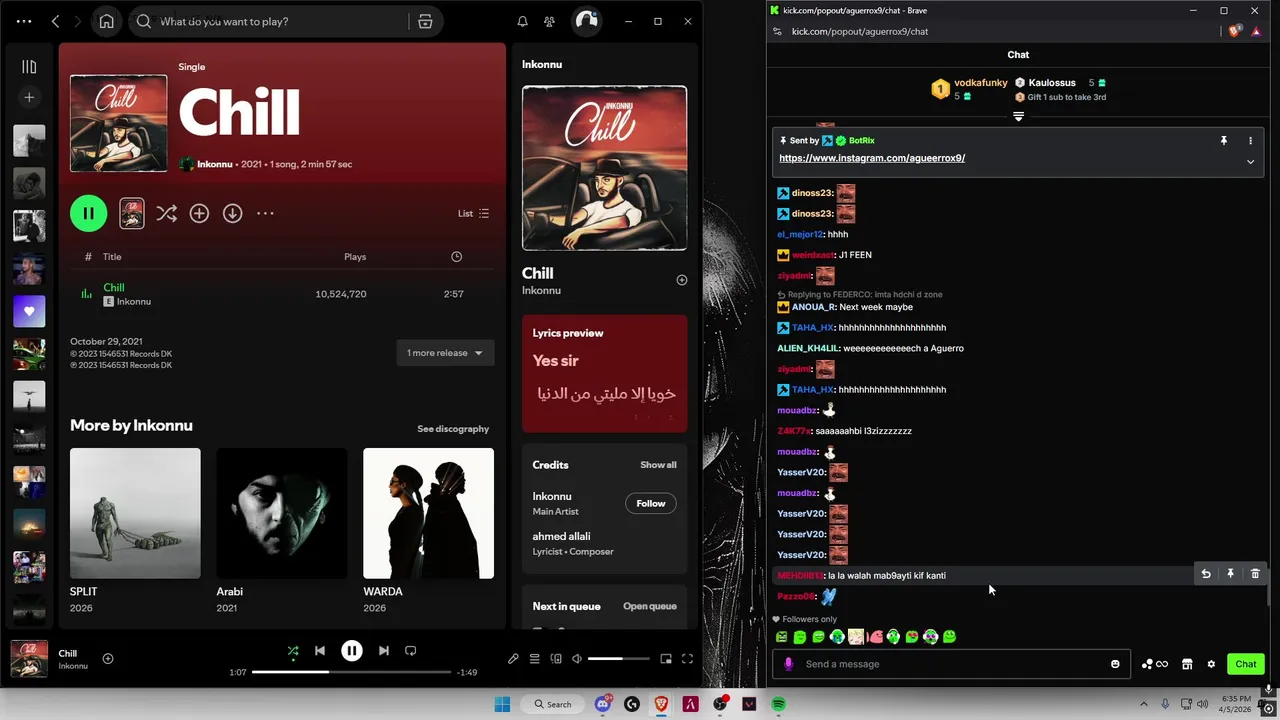Screen dimensions: 1280x720
Task: Expand the gift leaderboard in Kick chat
Action: [1018, 117]
